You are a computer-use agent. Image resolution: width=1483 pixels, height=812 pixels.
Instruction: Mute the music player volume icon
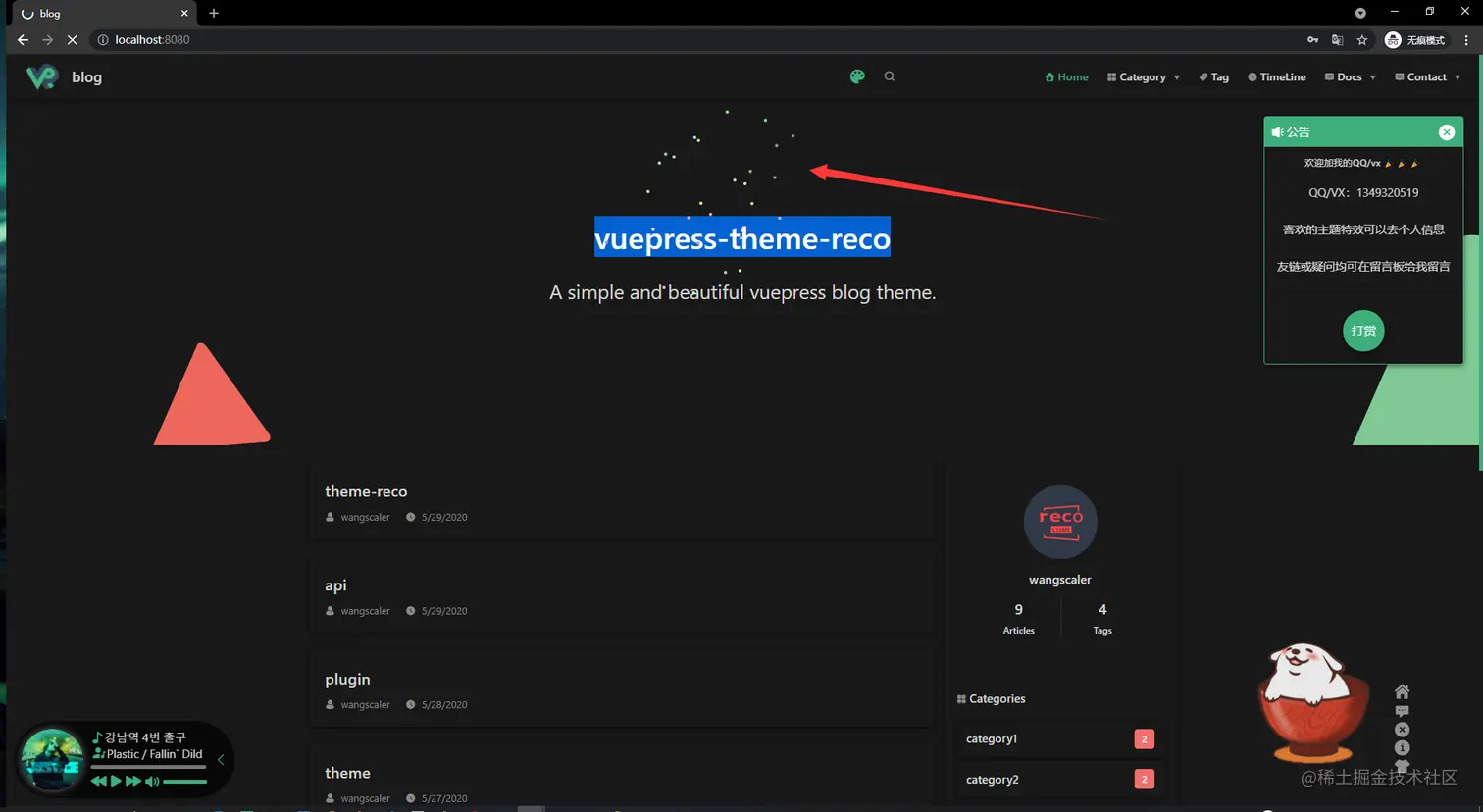tap(152, 782)
